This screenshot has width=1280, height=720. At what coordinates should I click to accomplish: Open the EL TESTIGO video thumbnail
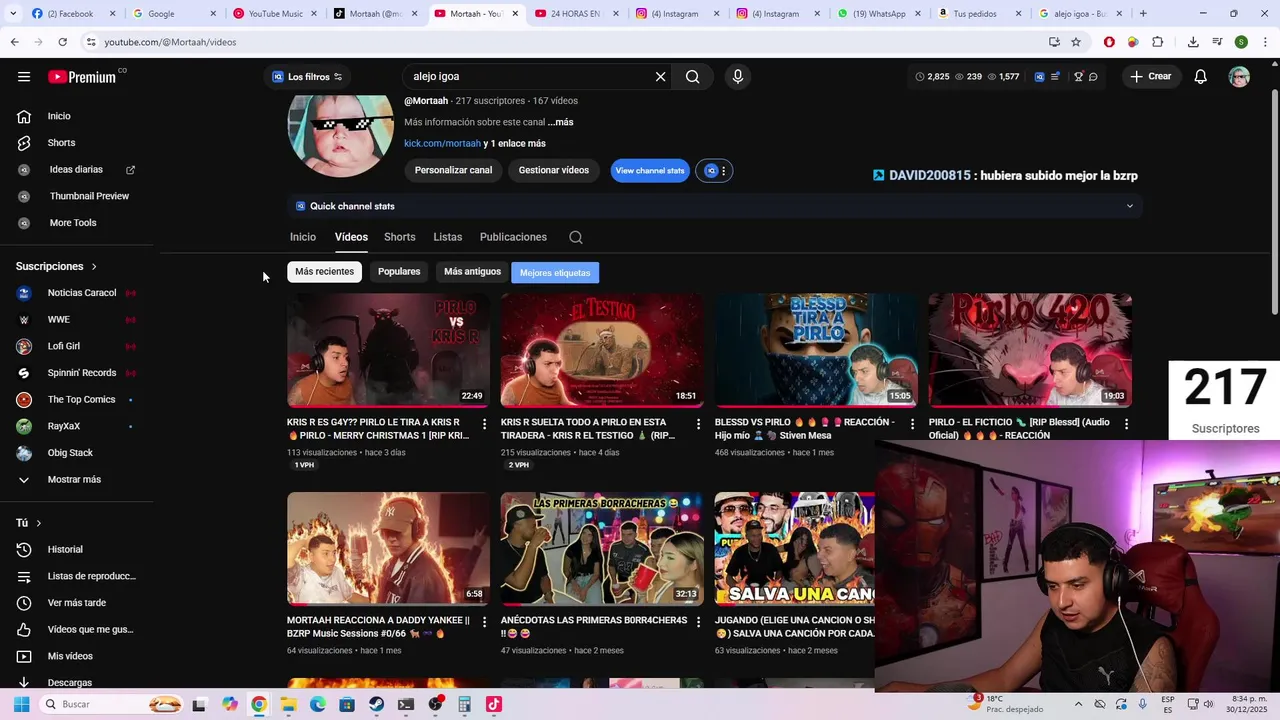tap(602, 350)
